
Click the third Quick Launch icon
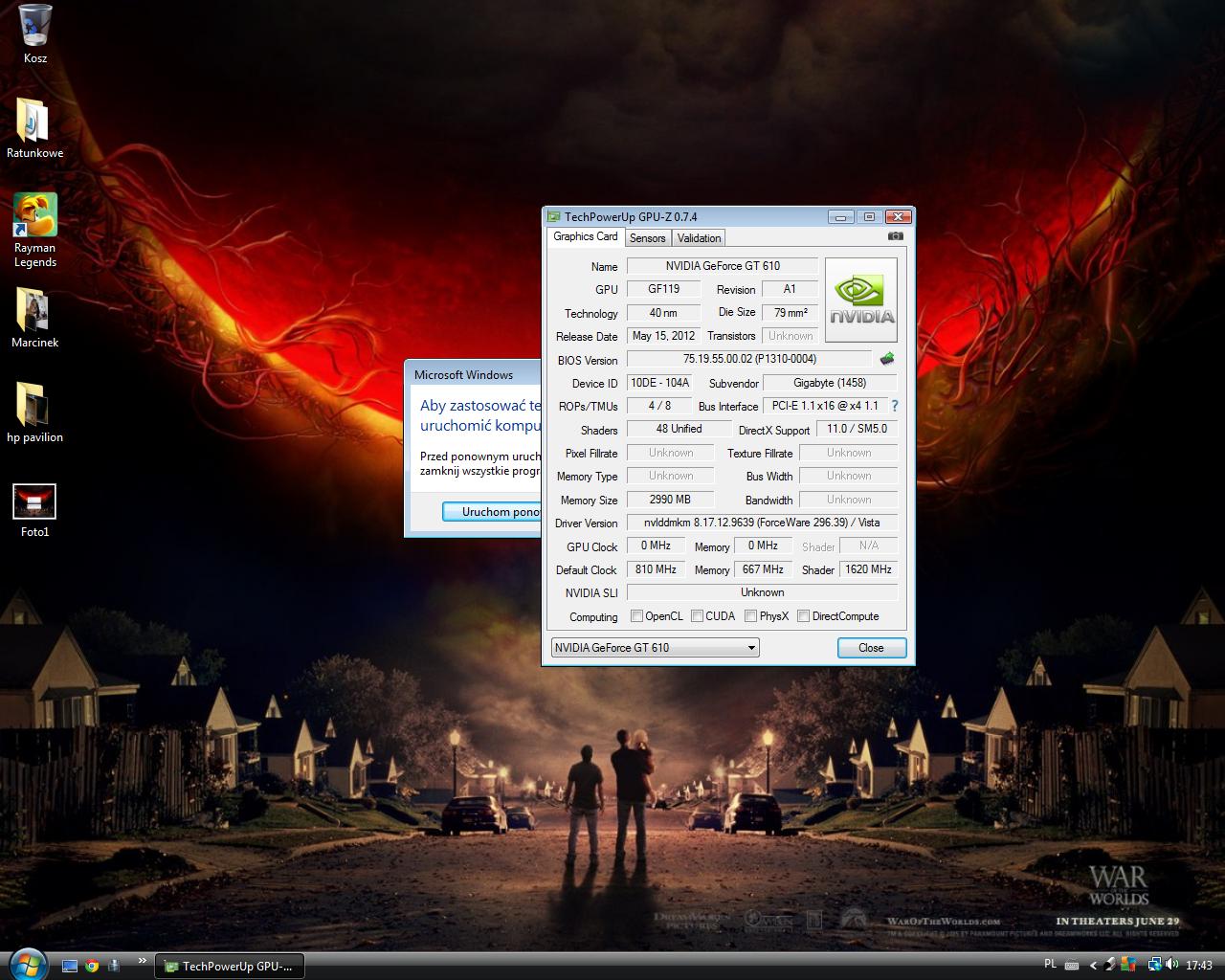click(x=115, y=966)
